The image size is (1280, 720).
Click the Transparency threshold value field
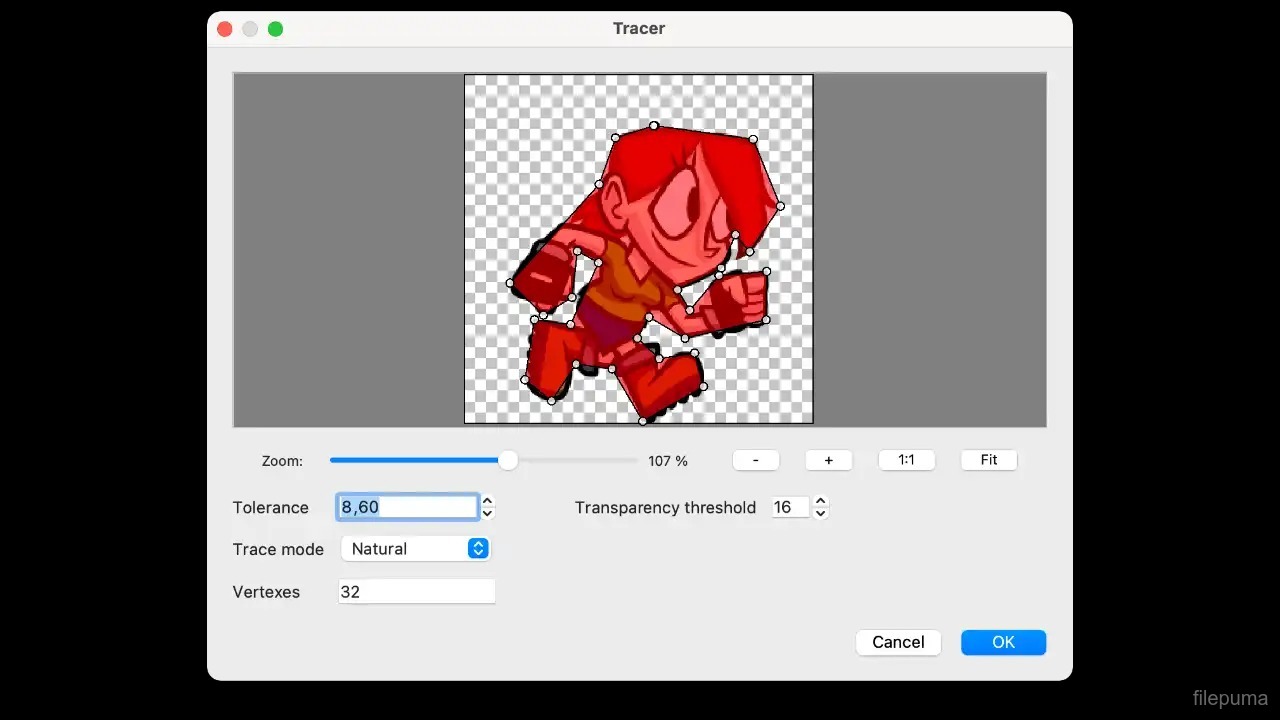coord(789,507)
